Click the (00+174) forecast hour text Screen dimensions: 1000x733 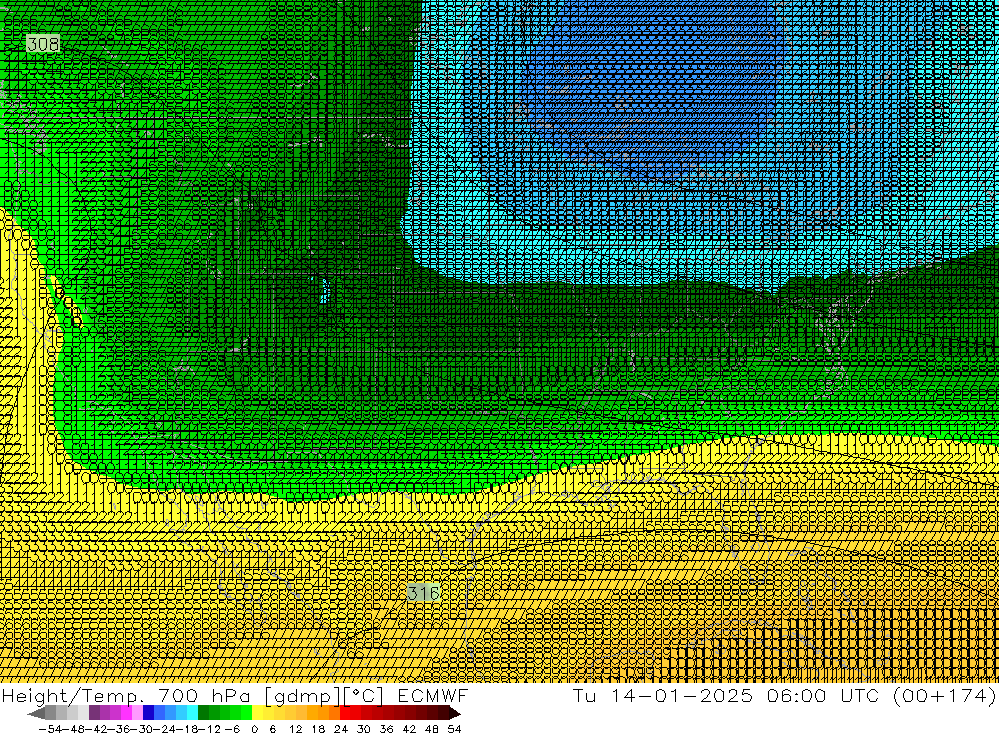(x=944, y=695)
